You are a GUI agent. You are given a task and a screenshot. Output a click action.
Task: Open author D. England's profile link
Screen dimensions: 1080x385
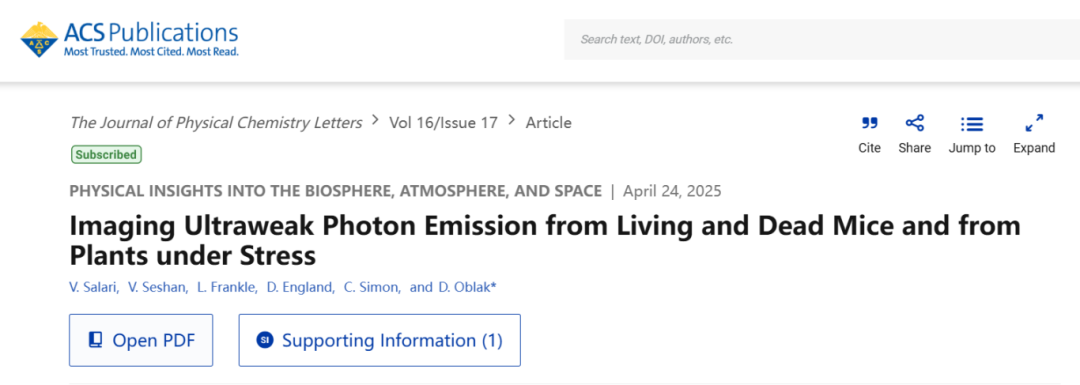point(300,288)
